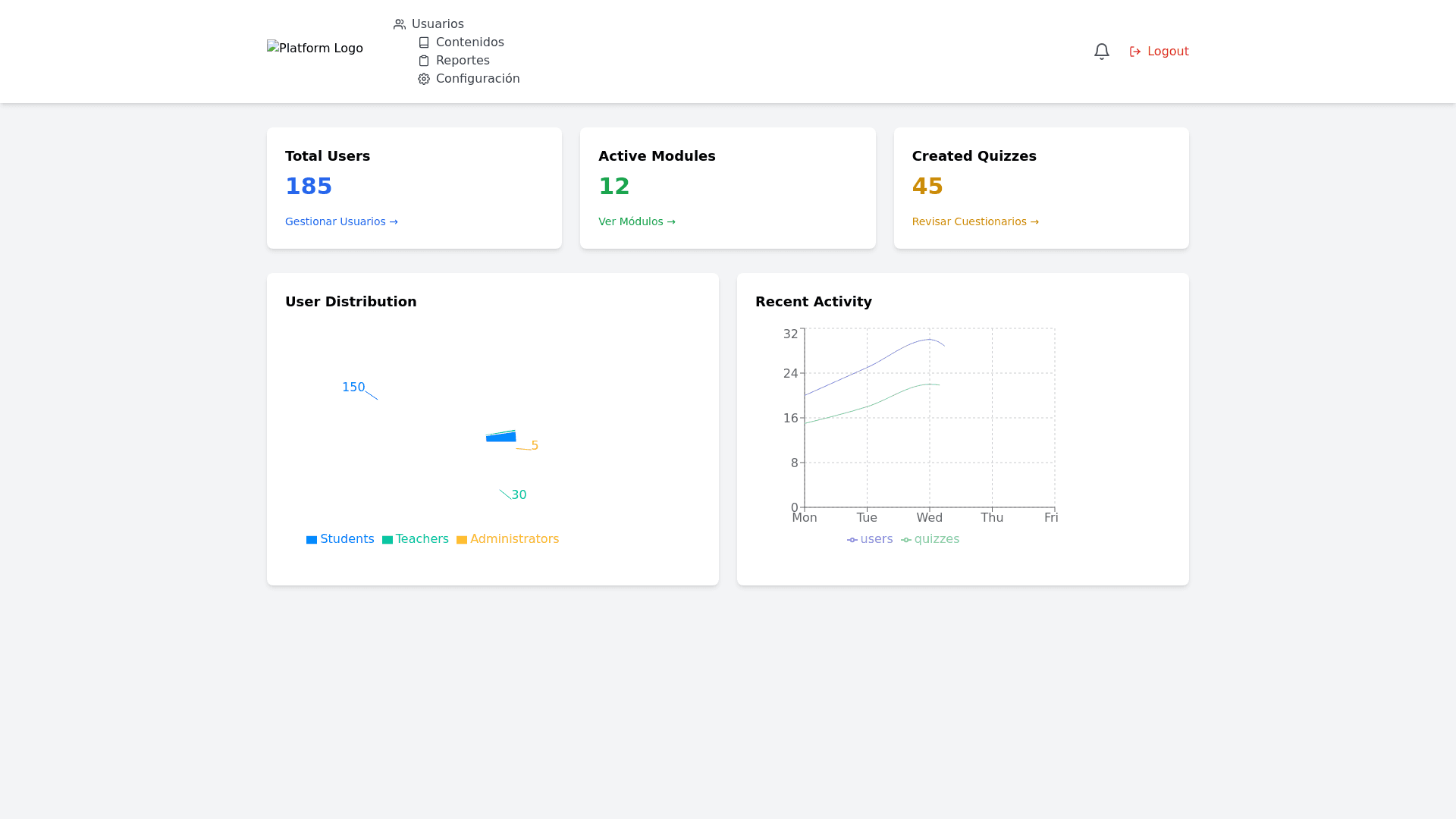Click the Contenidos book icon
The width and height of the screenshot is (1456, 819).
tap(424, 42)
